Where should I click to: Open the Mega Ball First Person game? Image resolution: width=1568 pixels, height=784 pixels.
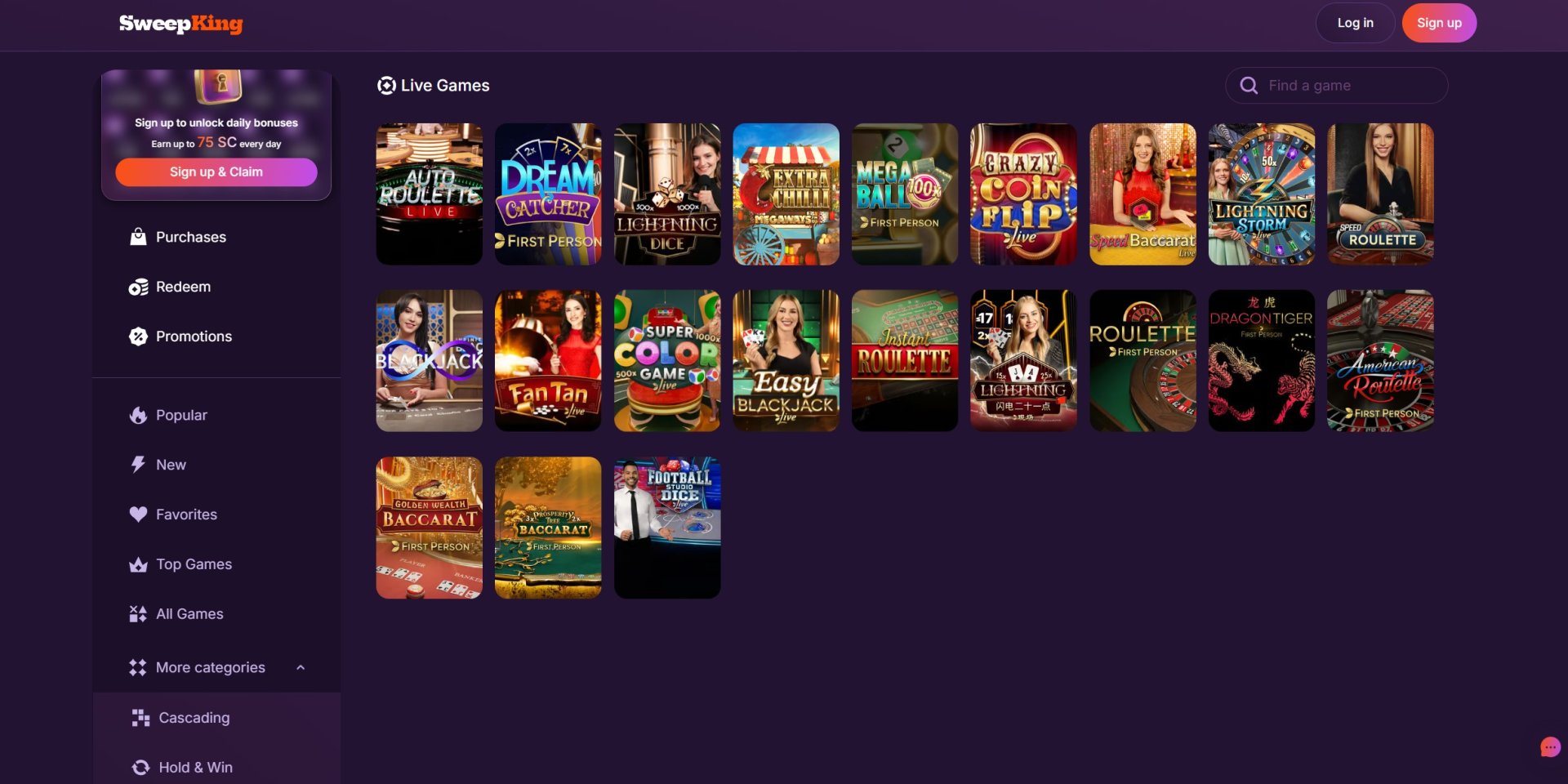point(905,194)
